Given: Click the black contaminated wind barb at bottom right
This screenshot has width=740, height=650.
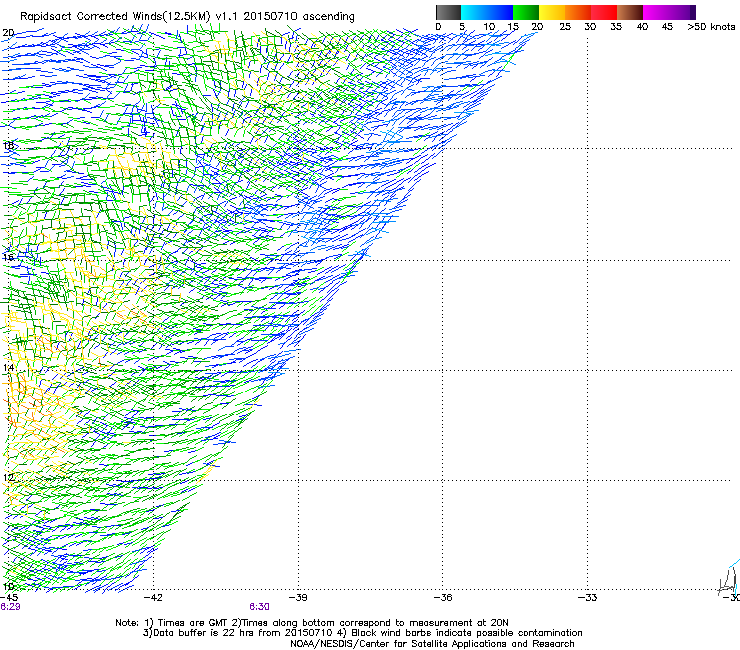Looking at the screenshot, I should pos(727,582).
